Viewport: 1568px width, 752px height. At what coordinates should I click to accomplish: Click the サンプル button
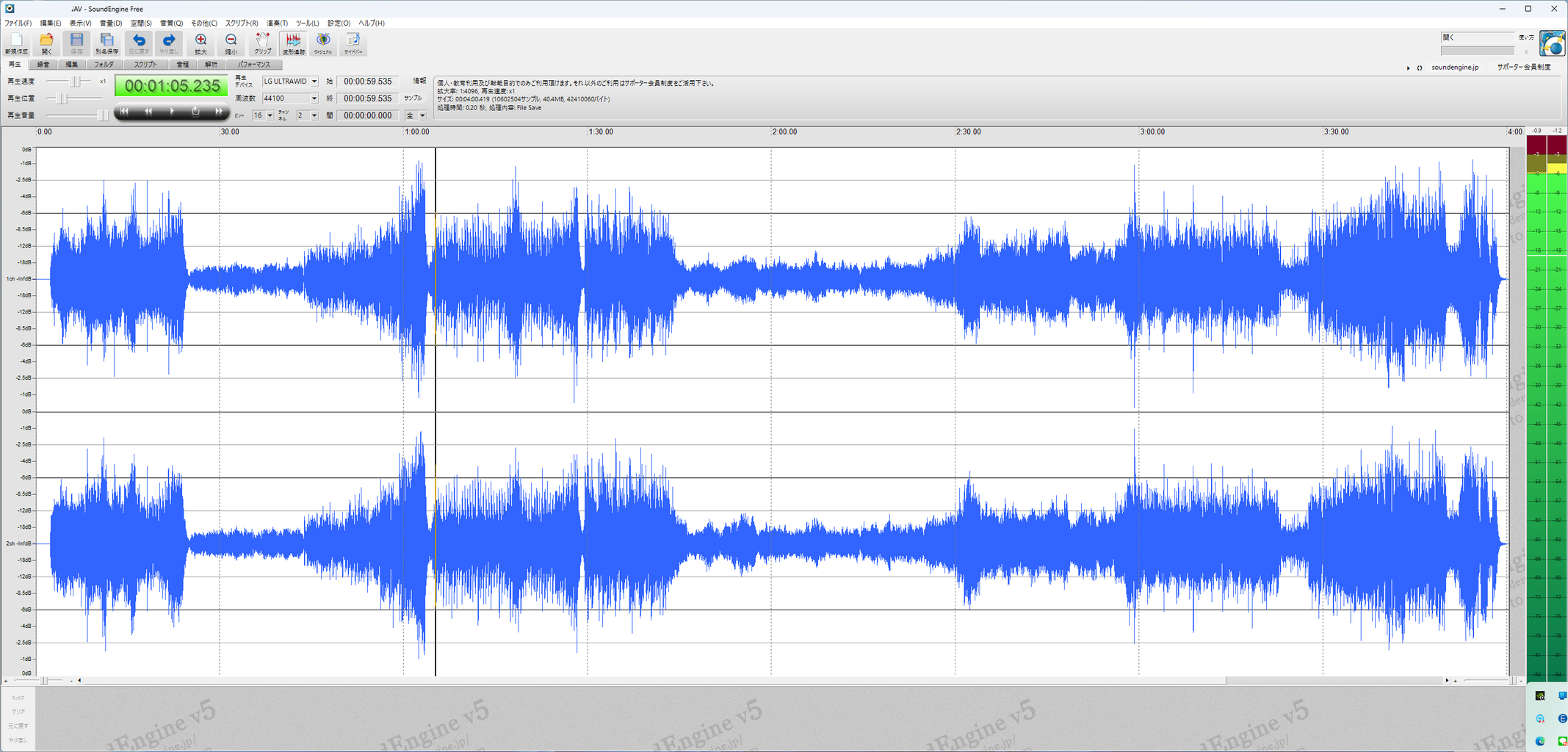pos(413,98)
